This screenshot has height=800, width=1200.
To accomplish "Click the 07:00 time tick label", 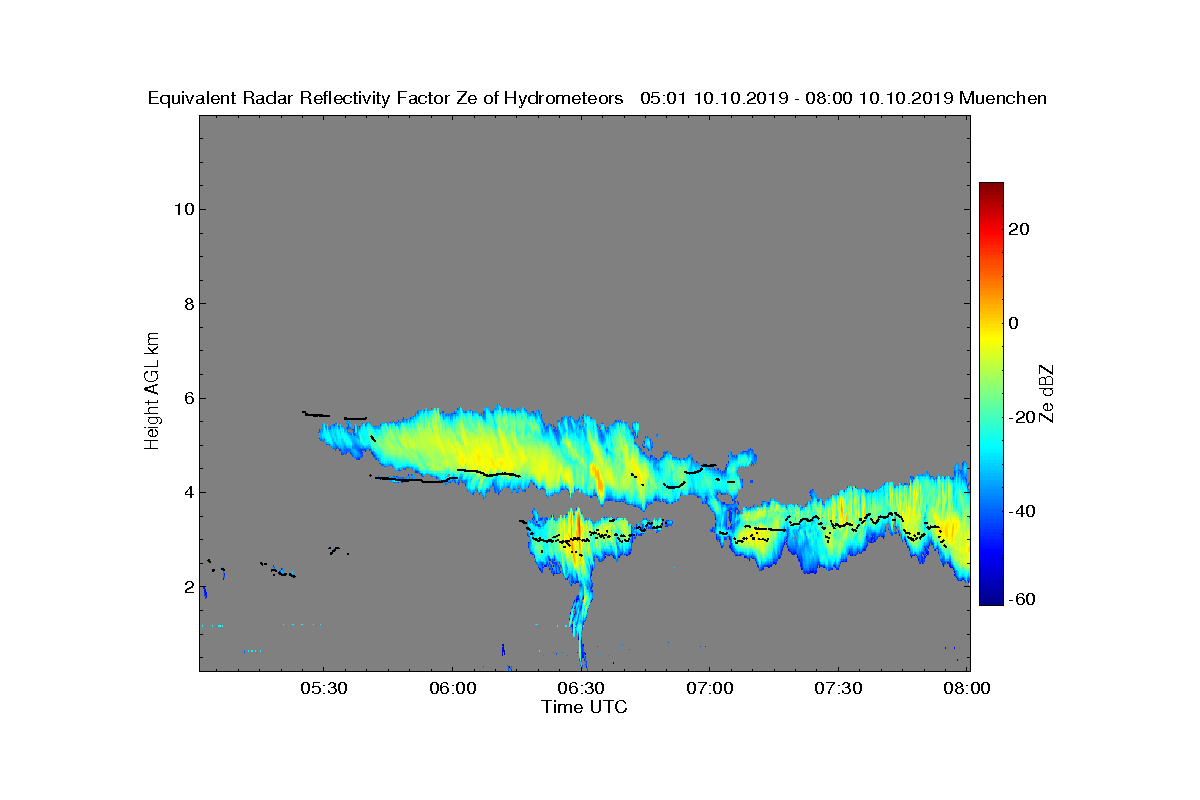I will [709, 689].
